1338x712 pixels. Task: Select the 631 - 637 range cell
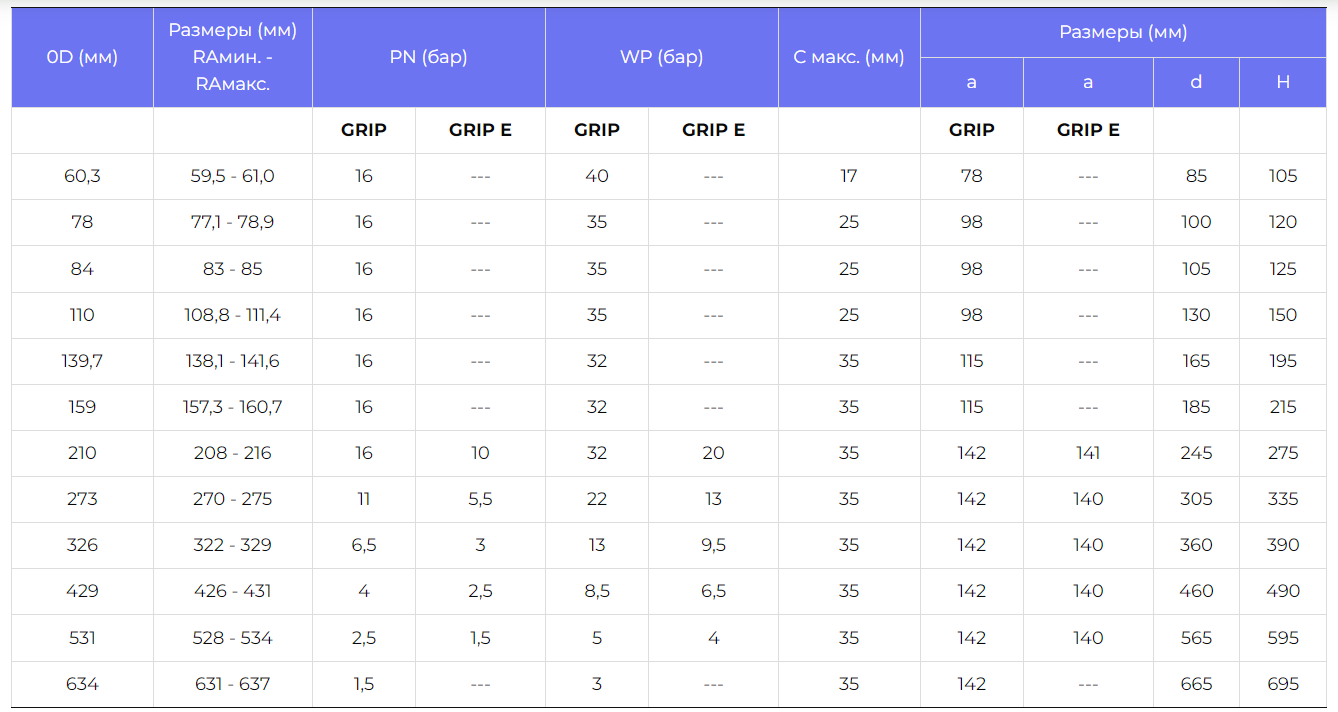click(233, 684)
